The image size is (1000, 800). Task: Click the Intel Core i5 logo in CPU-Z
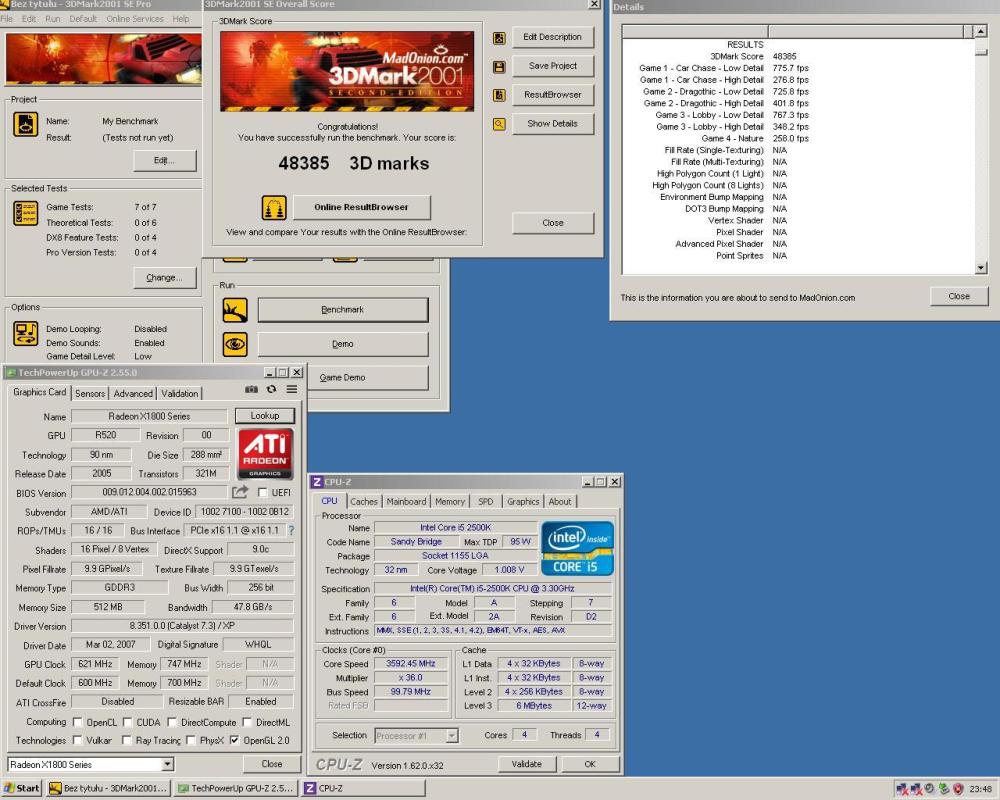click(577, 549)
